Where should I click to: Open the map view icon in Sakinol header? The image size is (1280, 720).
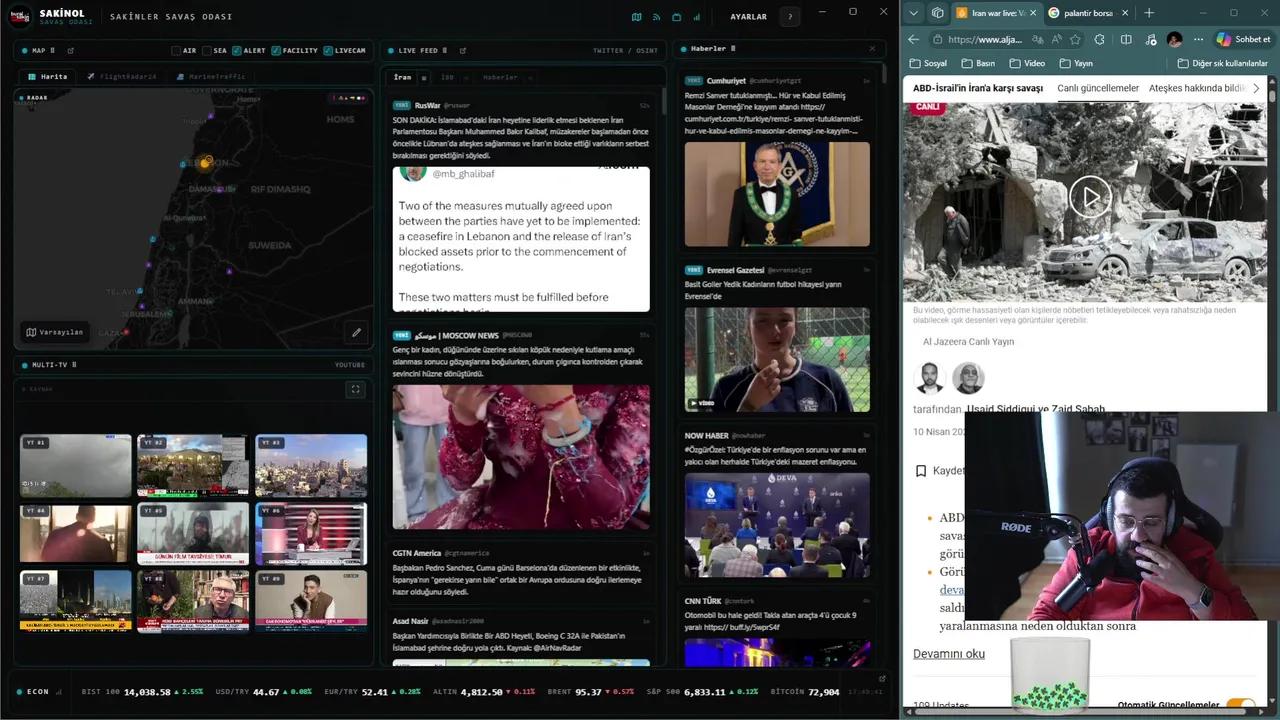[637, 17]
